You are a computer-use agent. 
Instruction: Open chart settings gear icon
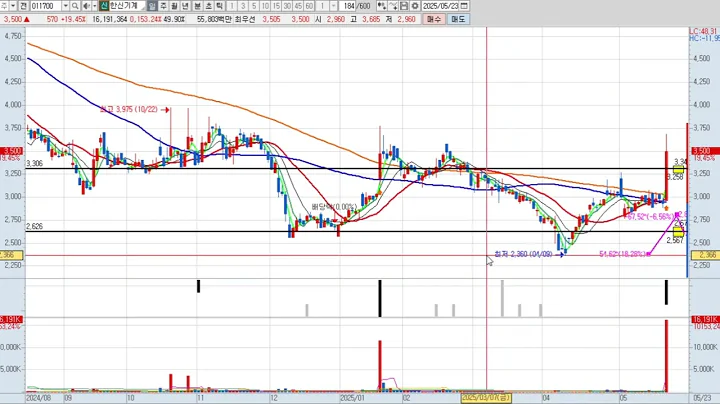(x=415, y=6)
